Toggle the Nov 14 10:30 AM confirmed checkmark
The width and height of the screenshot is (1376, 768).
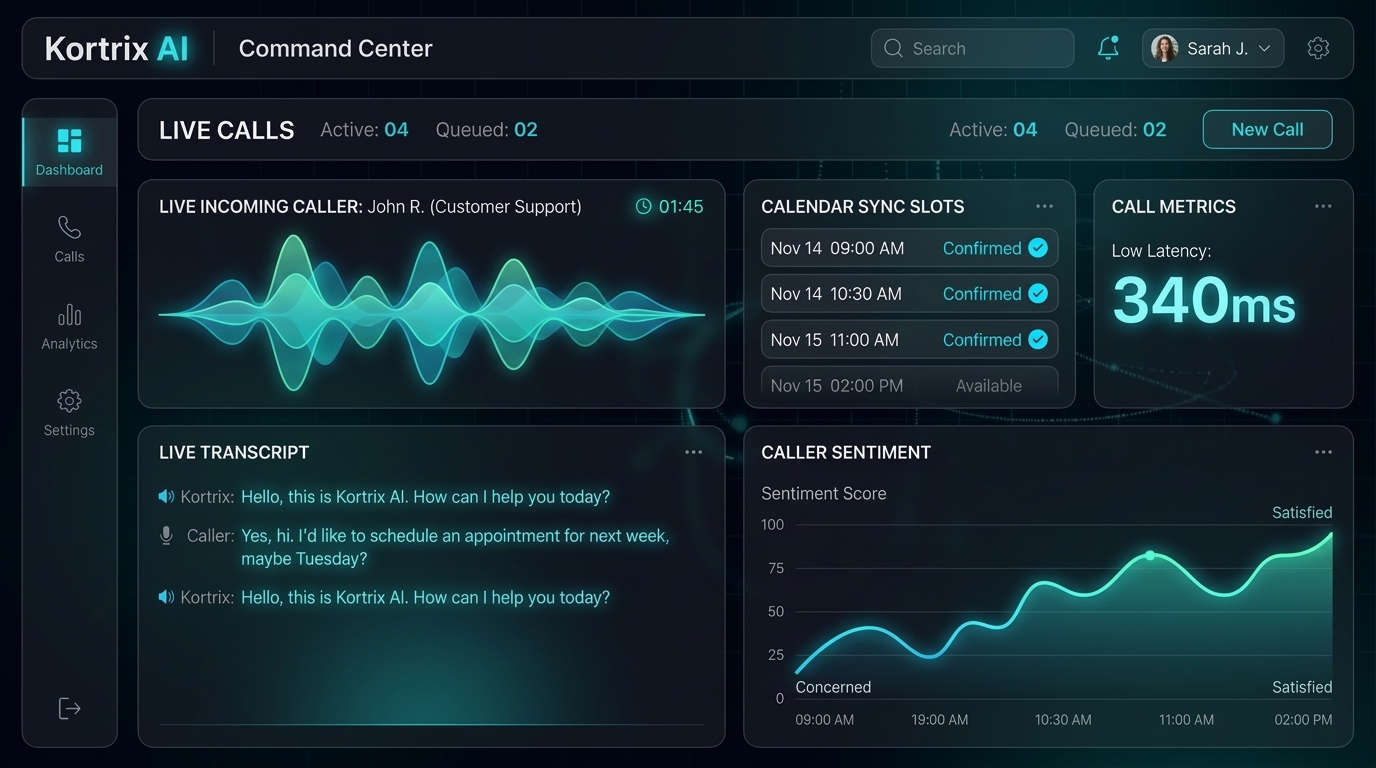[1038, 293]
